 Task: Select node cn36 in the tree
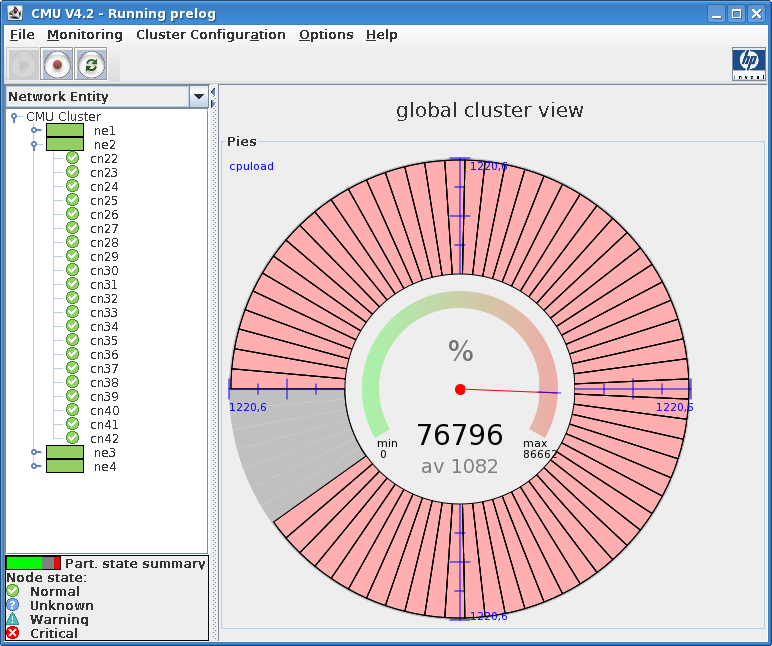coord(104,354)
